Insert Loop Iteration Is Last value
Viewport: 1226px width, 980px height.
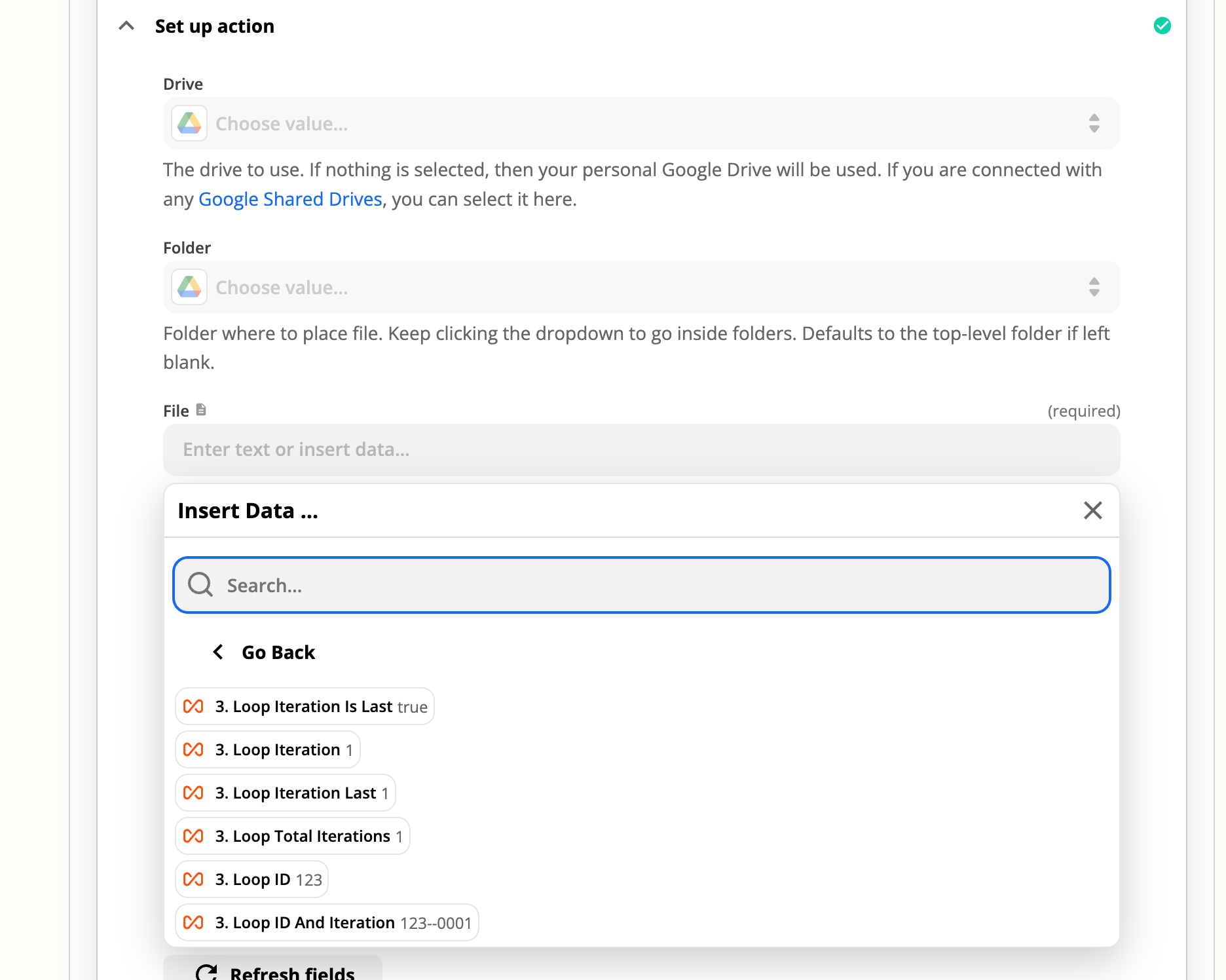click(x=305, y=706)
